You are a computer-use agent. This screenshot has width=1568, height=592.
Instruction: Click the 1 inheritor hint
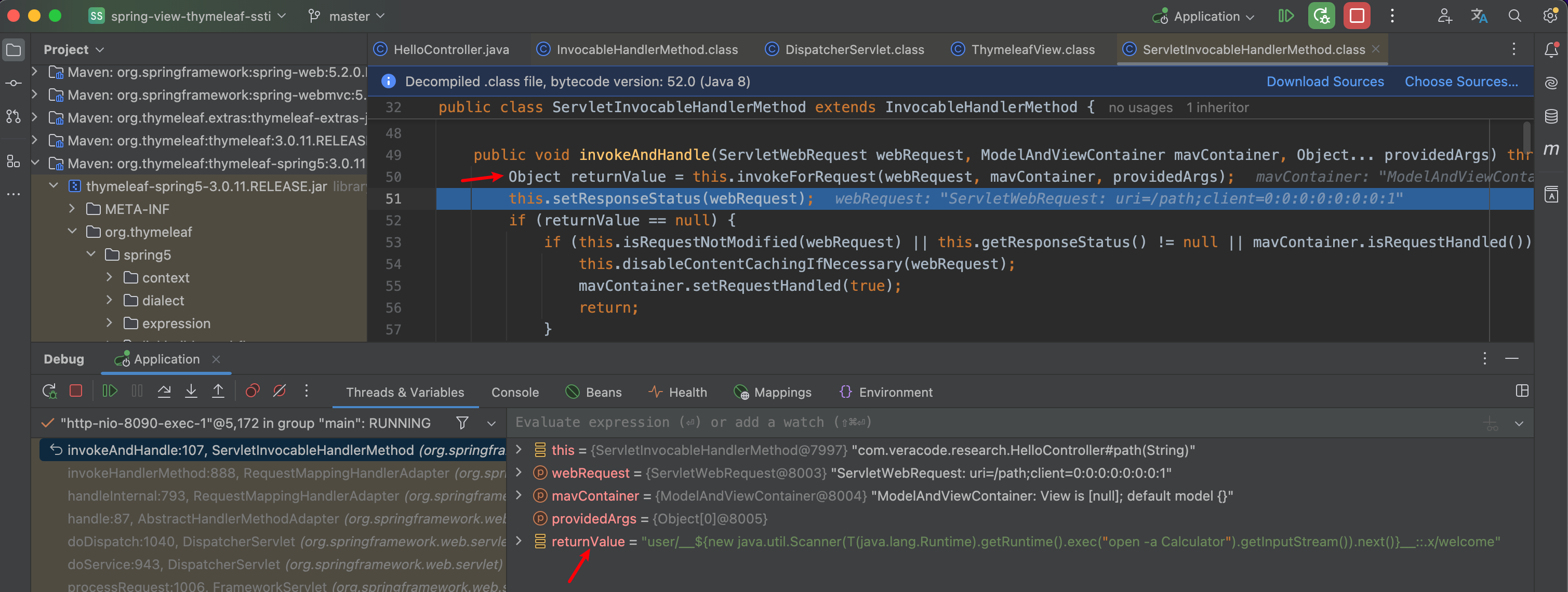(1217, 107)
